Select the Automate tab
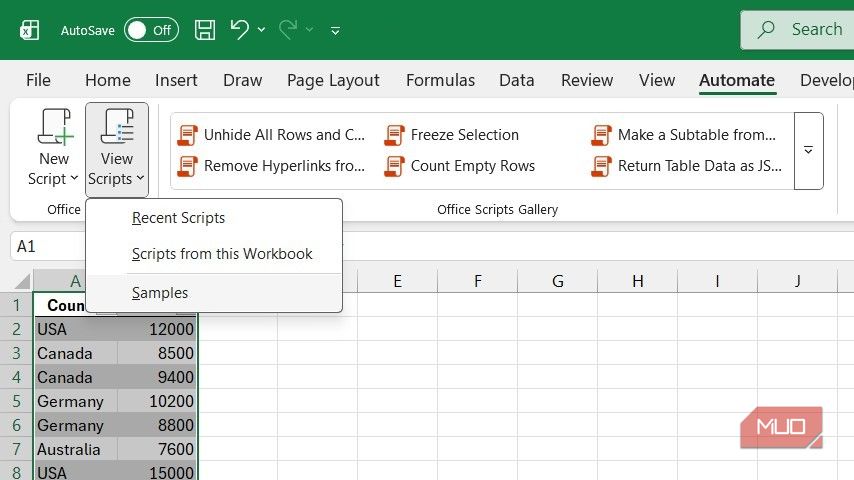Screen dimensions: 854x480 pyautogui.click(x=737, y=80)
